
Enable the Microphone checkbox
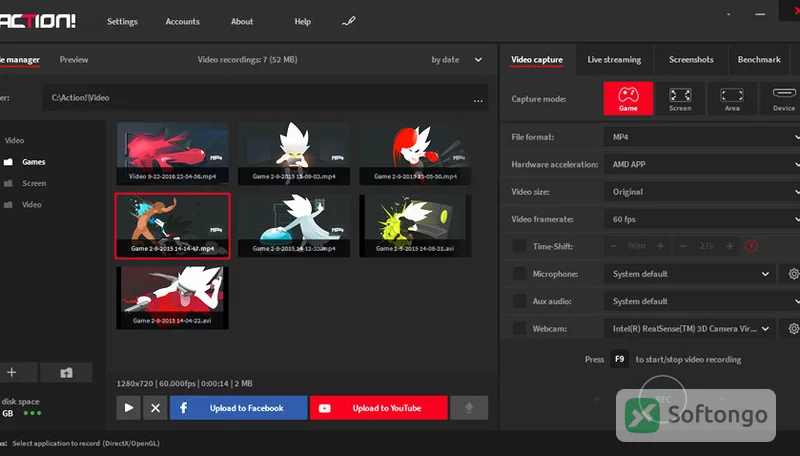pos(519,274)
